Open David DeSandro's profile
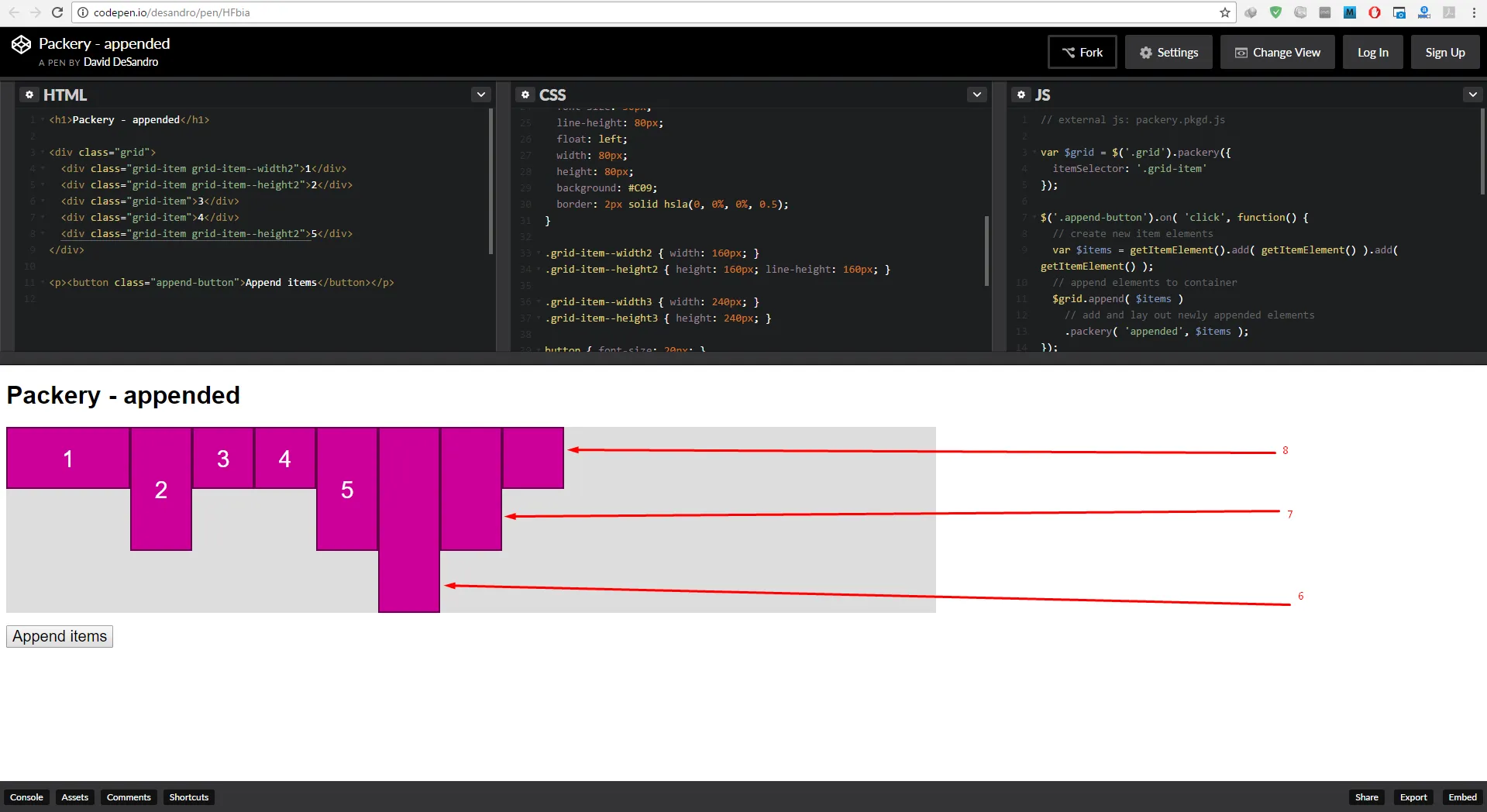This screenshot has width=1487, height=812. [x=121, y=62]
